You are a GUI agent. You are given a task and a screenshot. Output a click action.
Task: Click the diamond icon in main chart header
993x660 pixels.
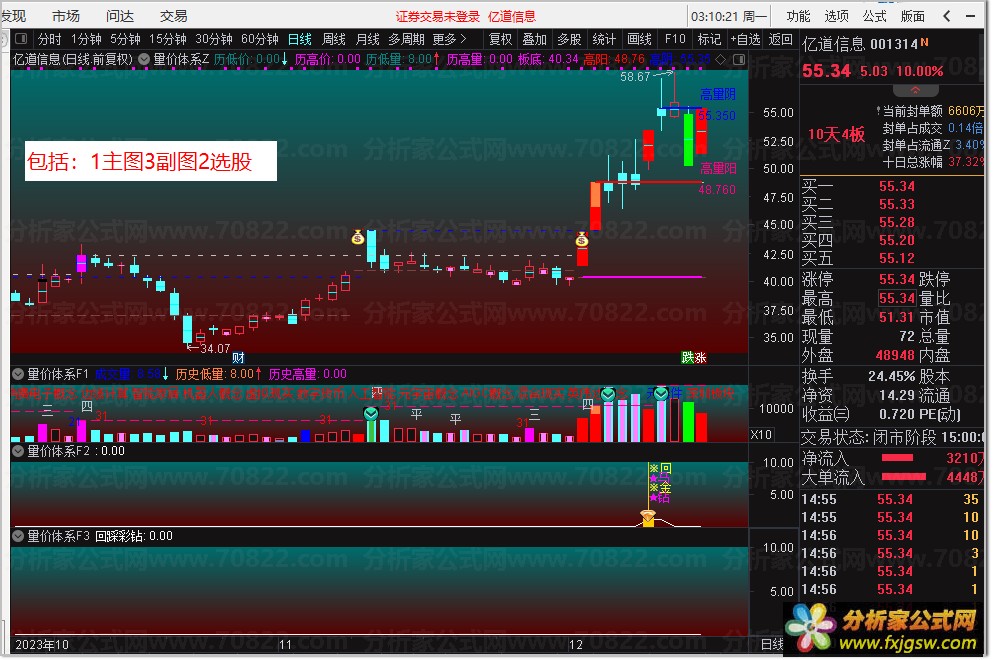pos(721,59)
